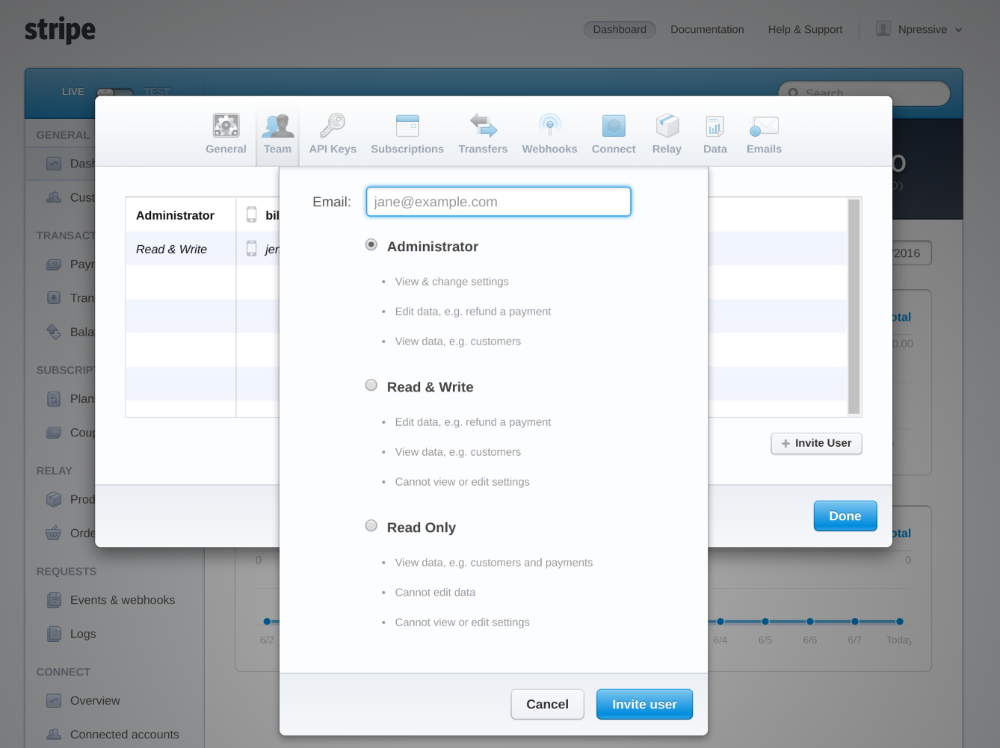Select the Administrator team row label

tap(175, 216)
